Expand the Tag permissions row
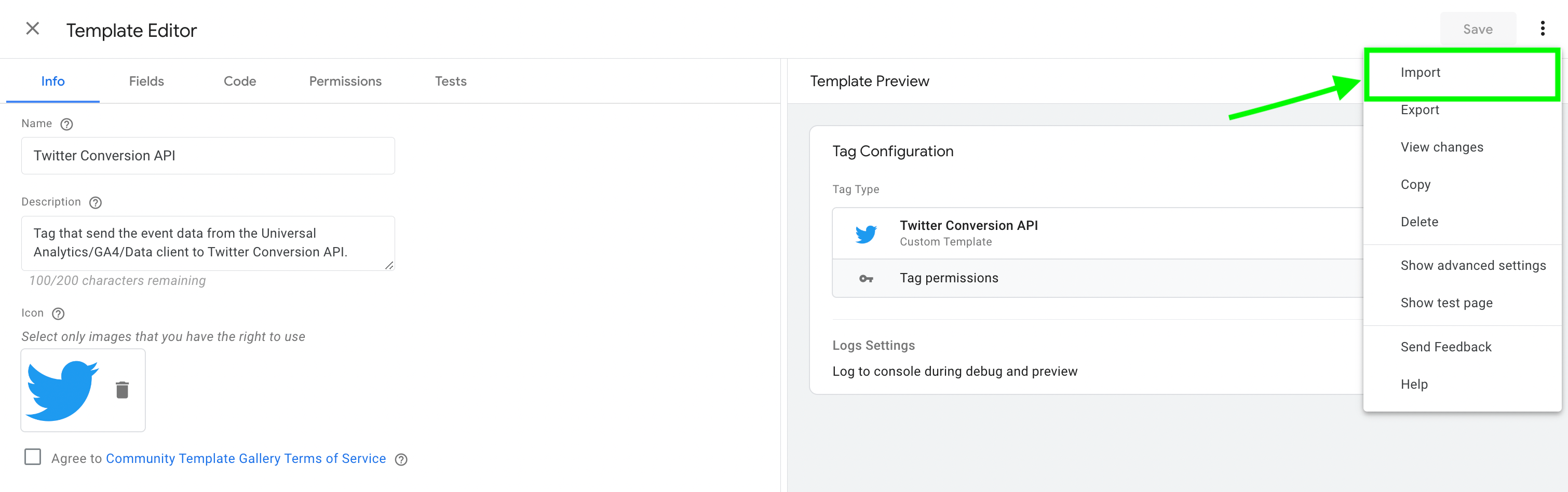The height and width of the screenshot is (492, 1568). [1098, 279]
